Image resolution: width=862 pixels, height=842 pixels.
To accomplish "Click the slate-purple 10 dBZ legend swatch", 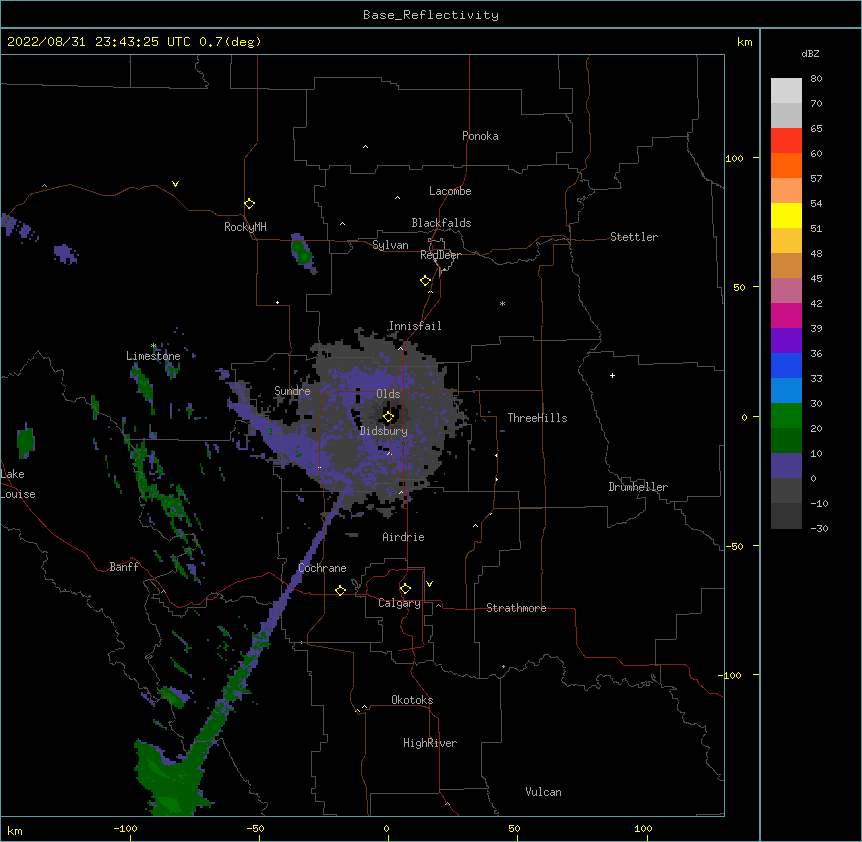I will [x=786, y=466].
